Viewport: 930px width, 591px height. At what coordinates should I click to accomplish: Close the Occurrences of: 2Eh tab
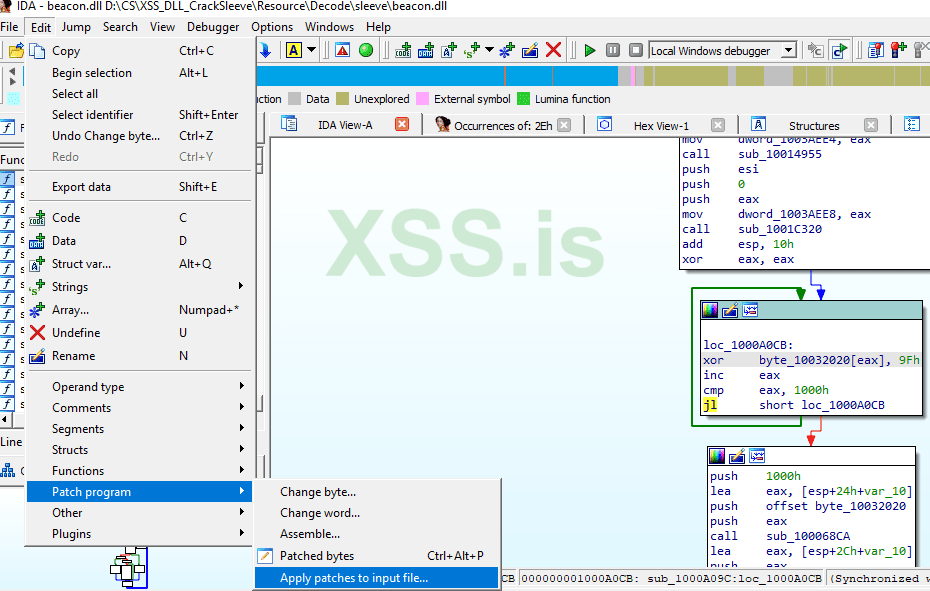pos(564,125)
